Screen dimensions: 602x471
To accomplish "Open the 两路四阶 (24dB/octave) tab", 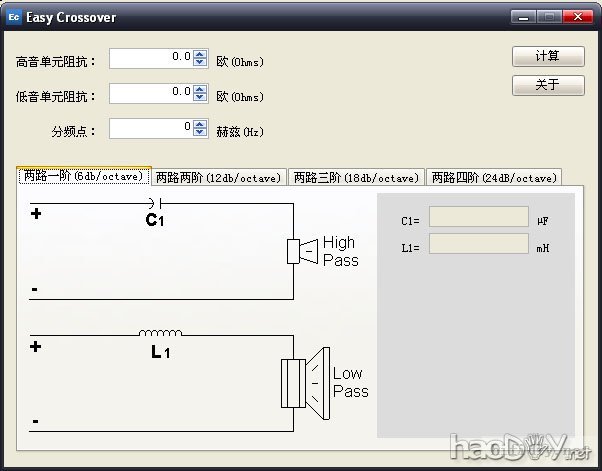I will 493,178.
